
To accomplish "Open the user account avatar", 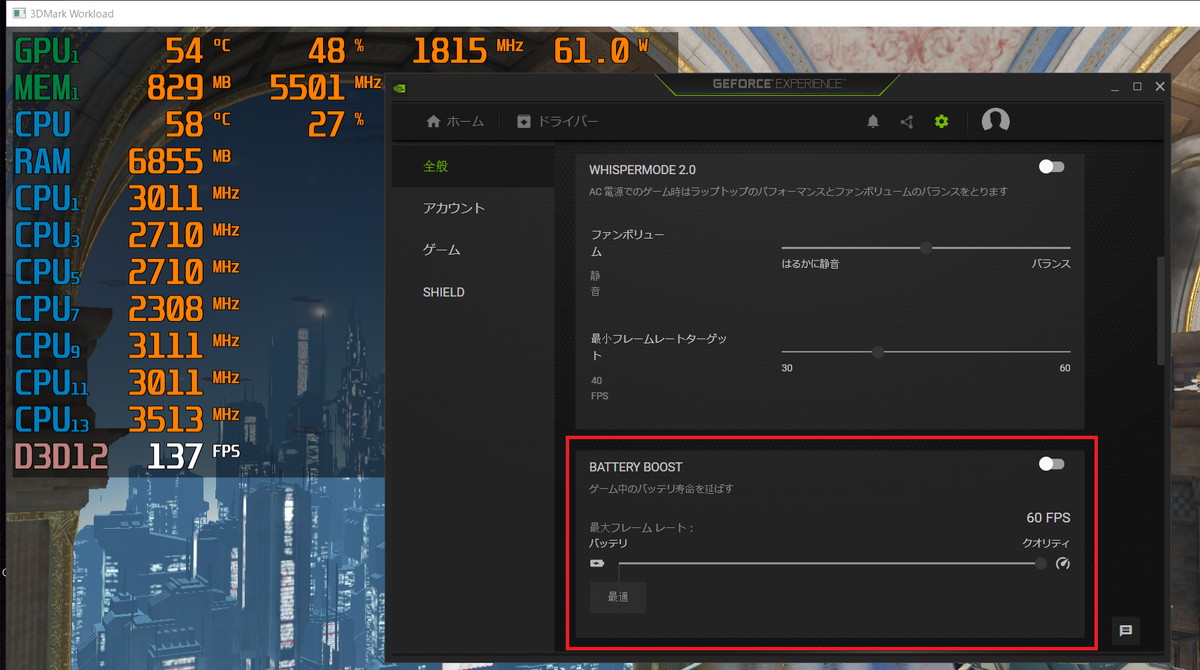I will 995,121.
